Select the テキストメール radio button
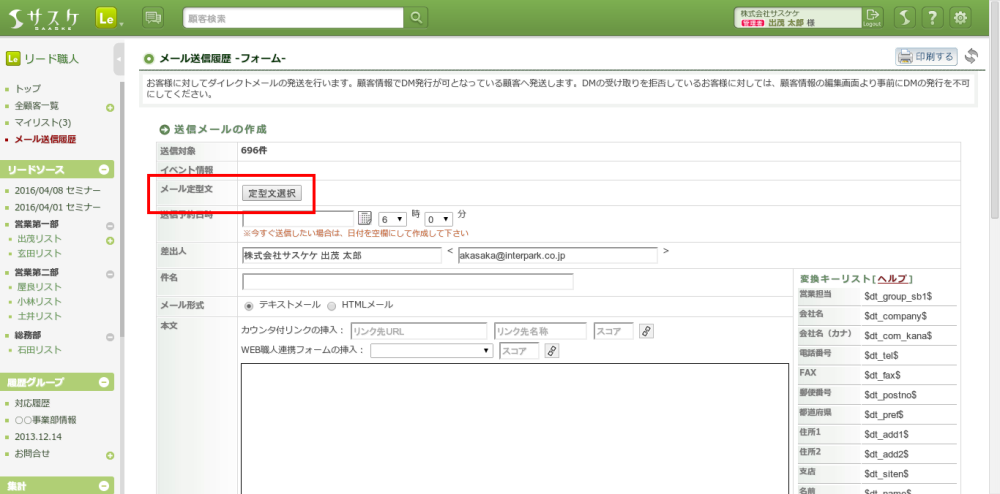The image size is (1000, 494). coord(248,305)
